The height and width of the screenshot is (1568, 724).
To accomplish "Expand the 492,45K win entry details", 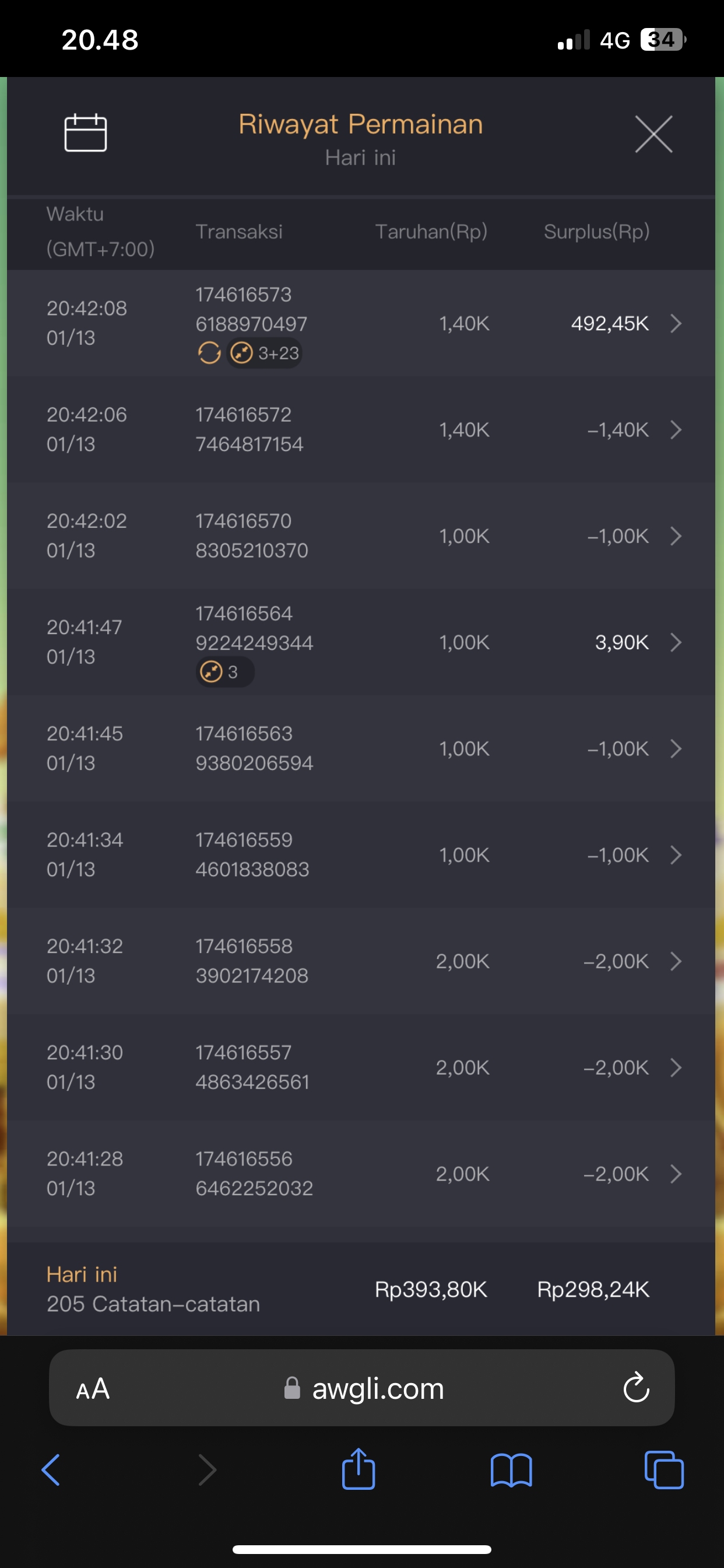I will (676, 323).
